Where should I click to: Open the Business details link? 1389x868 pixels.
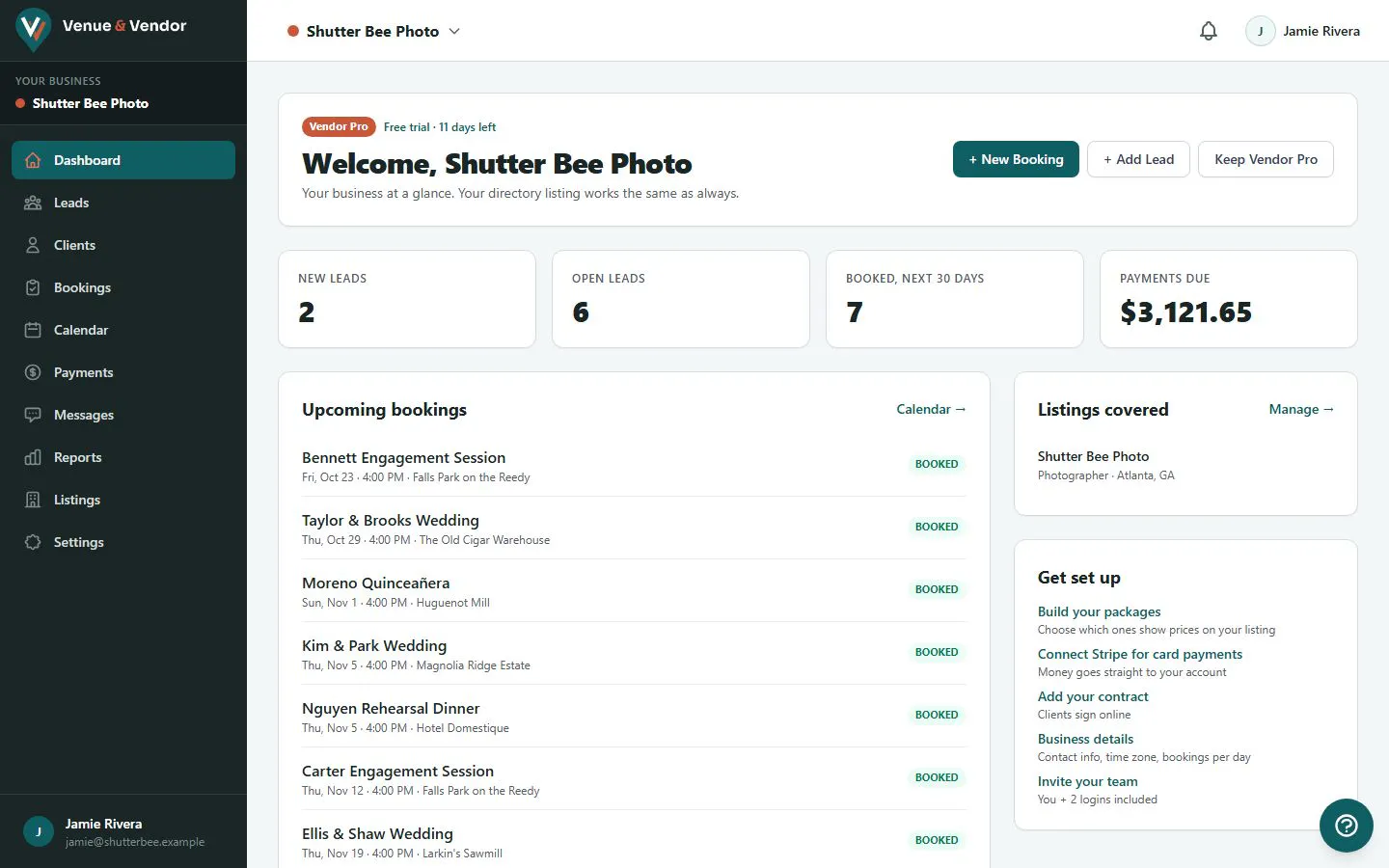click(x=1085, y=739)
